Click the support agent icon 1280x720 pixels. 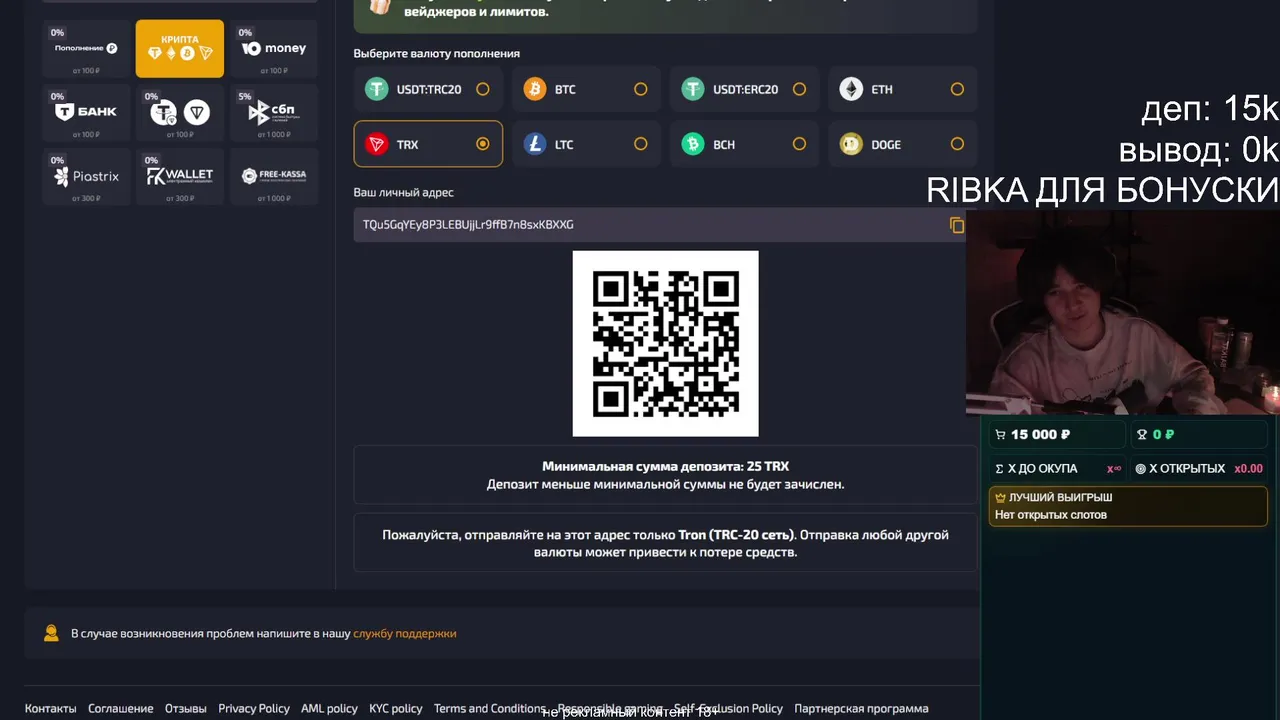[x=51, y=633]
